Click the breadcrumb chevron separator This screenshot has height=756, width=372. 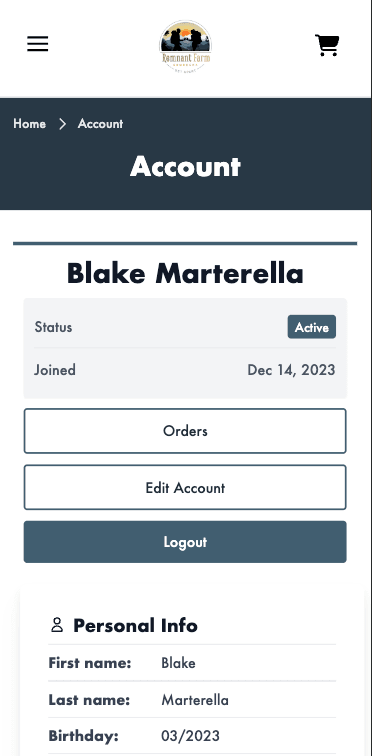[x=62, y=124]
